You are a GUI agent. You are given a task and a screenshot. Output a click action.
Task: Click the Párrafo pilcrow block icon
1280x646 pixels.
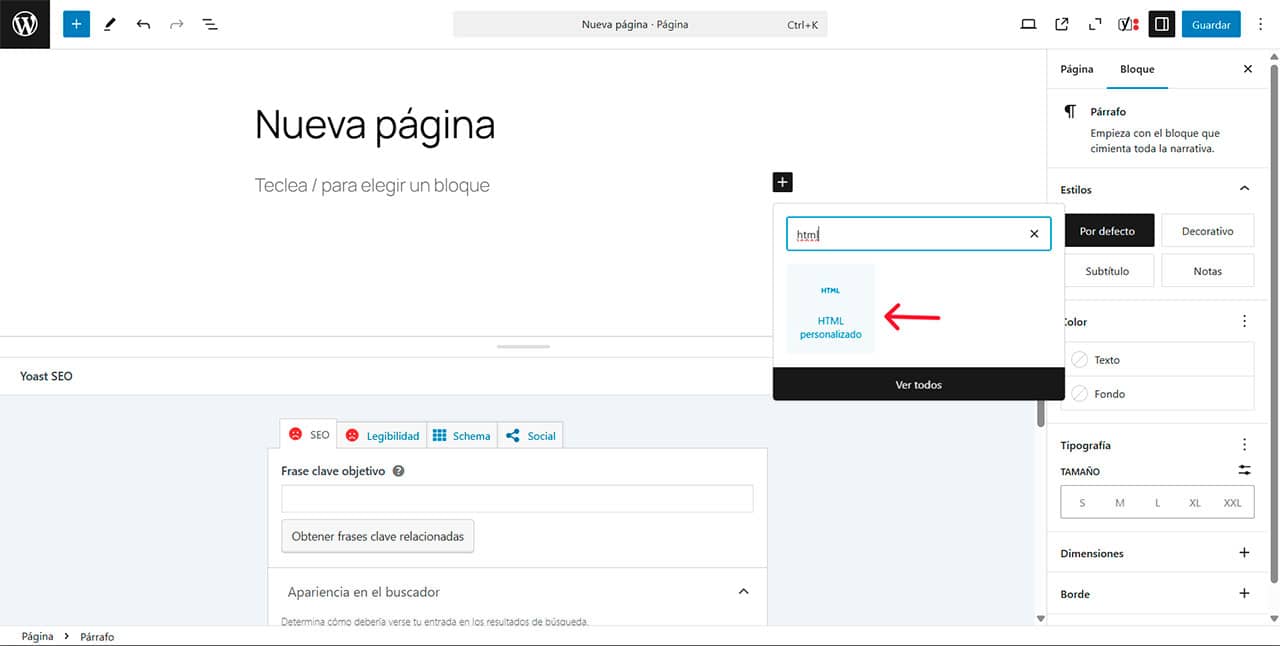[1070, 112]
